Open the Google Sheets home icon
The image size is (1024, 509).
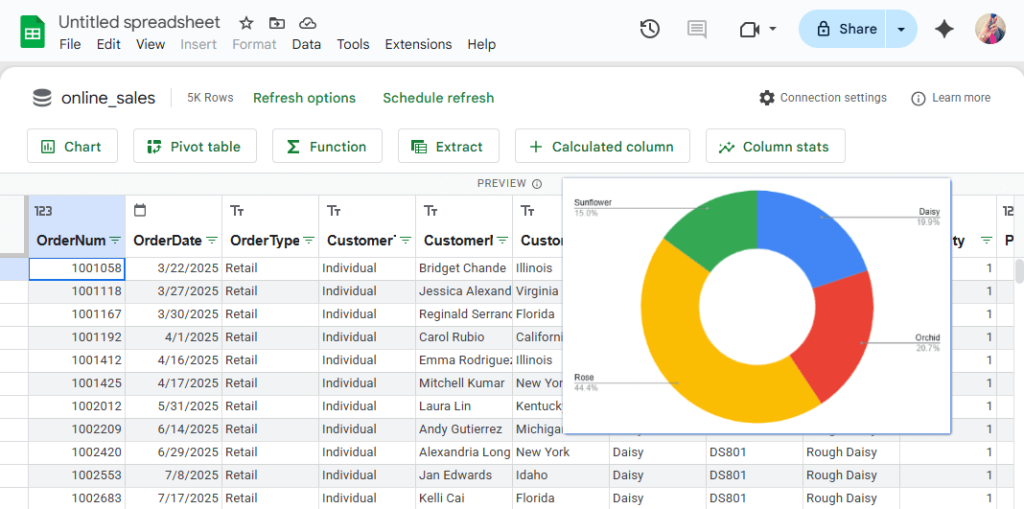32,32
